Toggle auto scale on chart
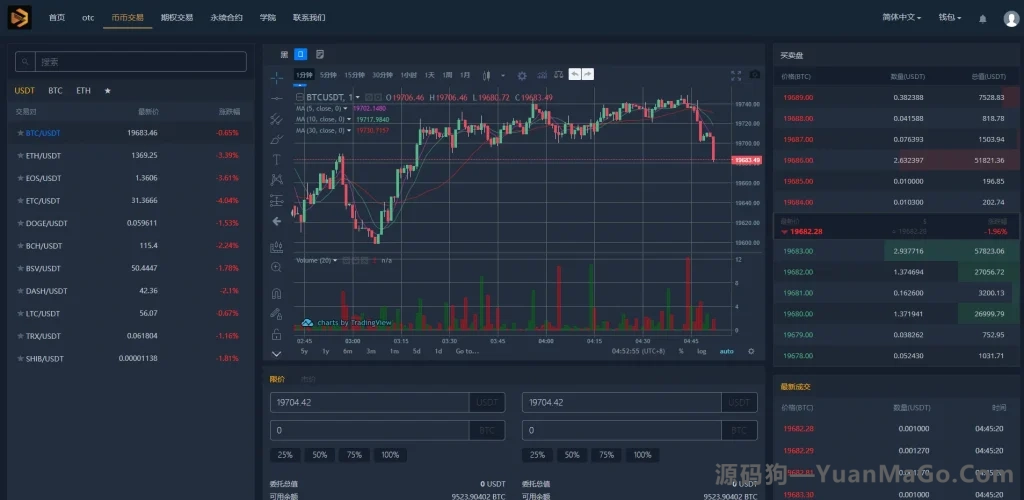1024x500 pixels. coord(726,351)
